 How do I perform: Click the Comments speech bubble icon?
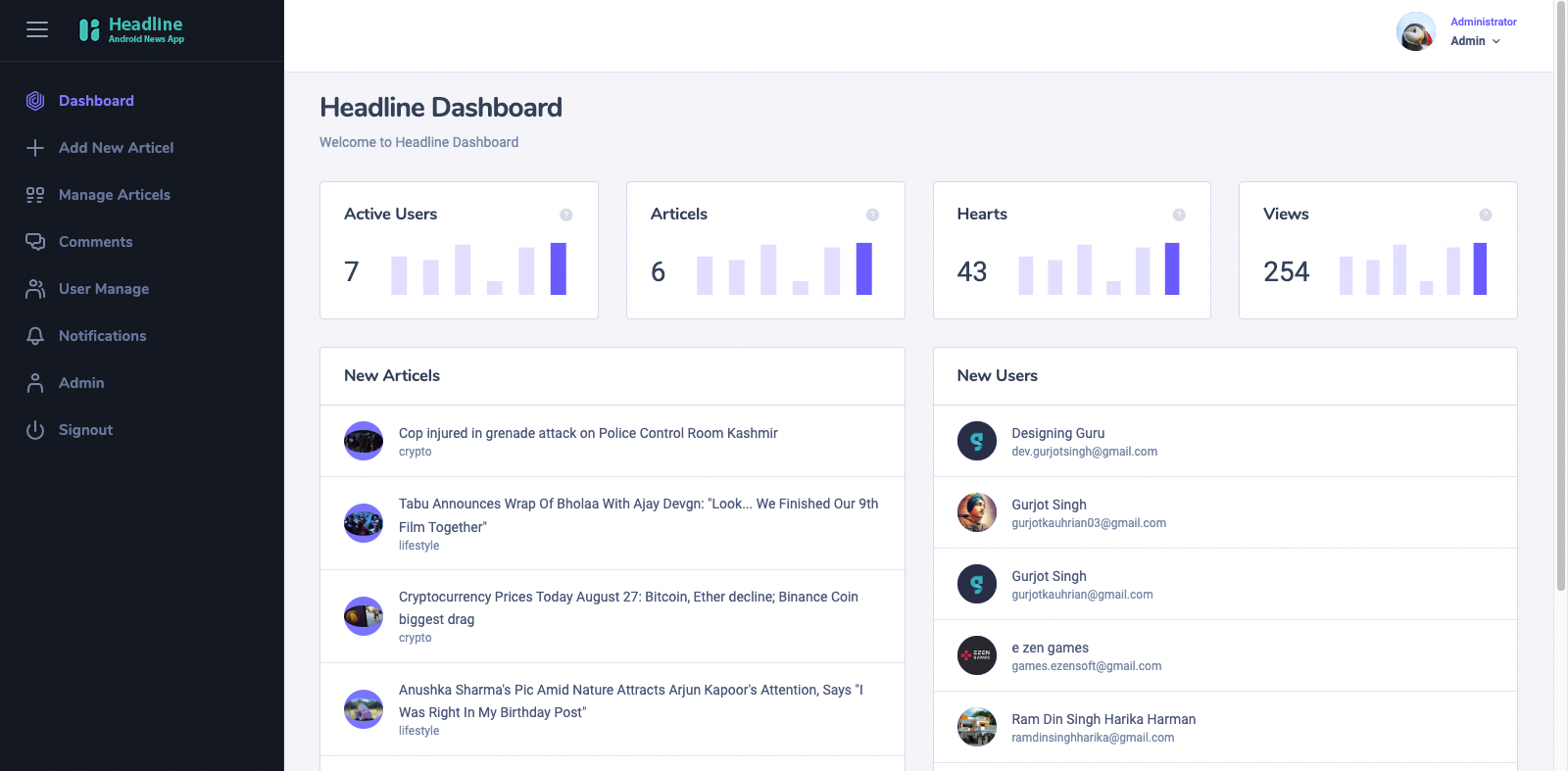tap(35, 242)
